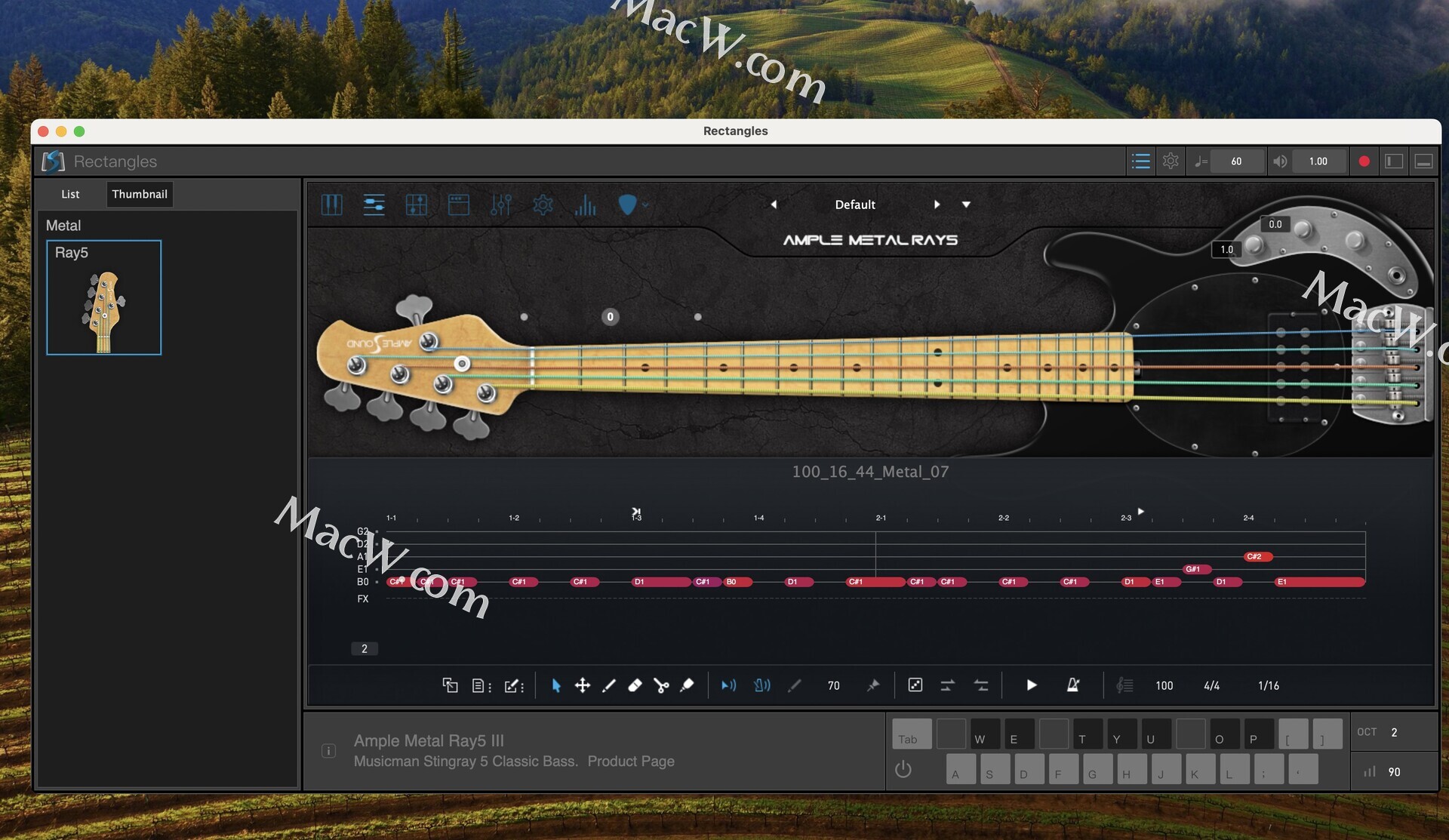Open the bar-chart levels panel icon
The width and height of the screenshot is (1449, 840).
click(585, 205)
